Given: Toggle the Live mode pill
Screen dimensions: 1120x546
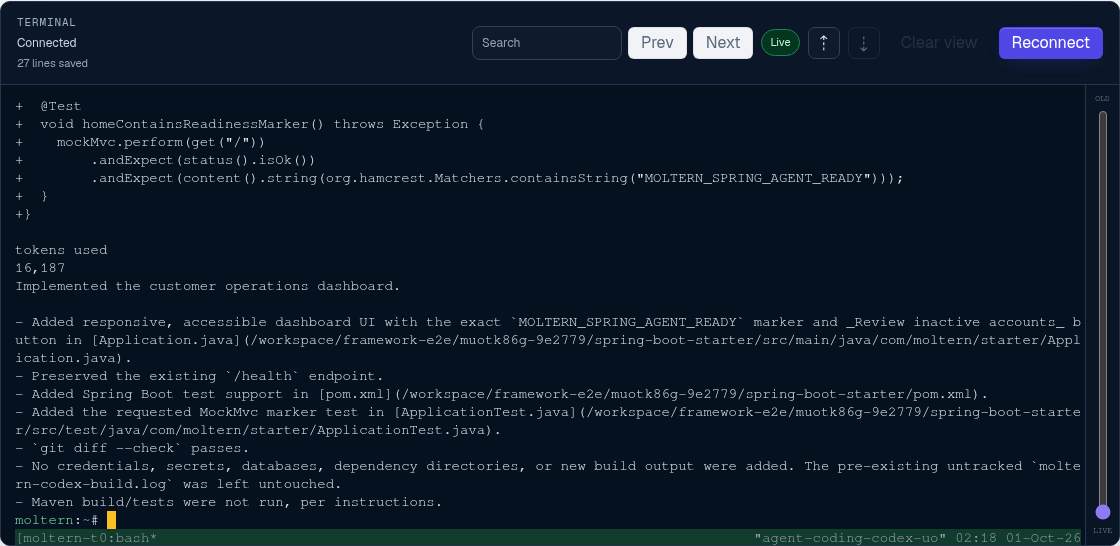Looking at the screenshot, I should tap(780, 43).
